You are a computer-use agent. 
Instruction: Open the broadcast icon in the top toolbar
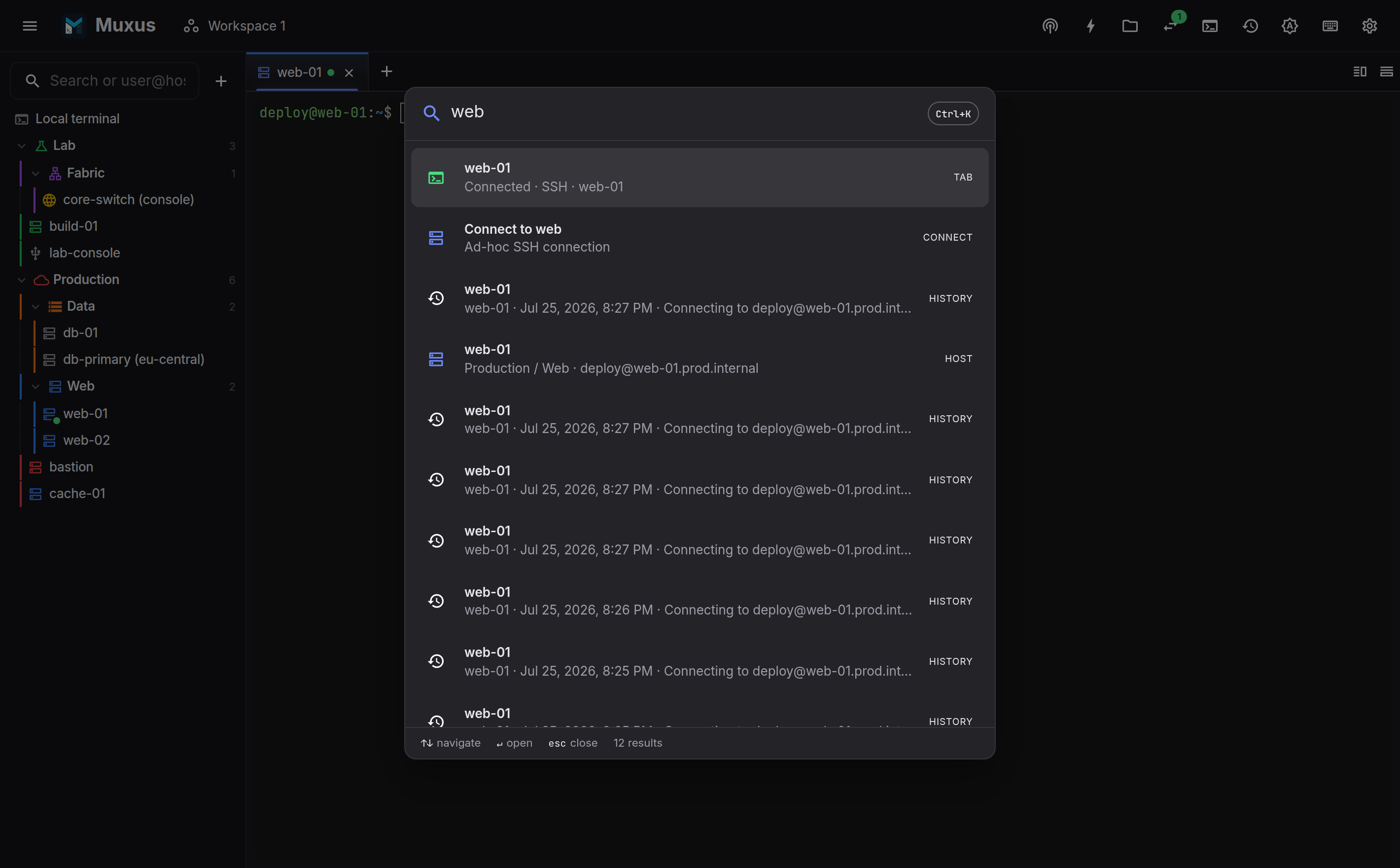click(x=1050, y=26)
